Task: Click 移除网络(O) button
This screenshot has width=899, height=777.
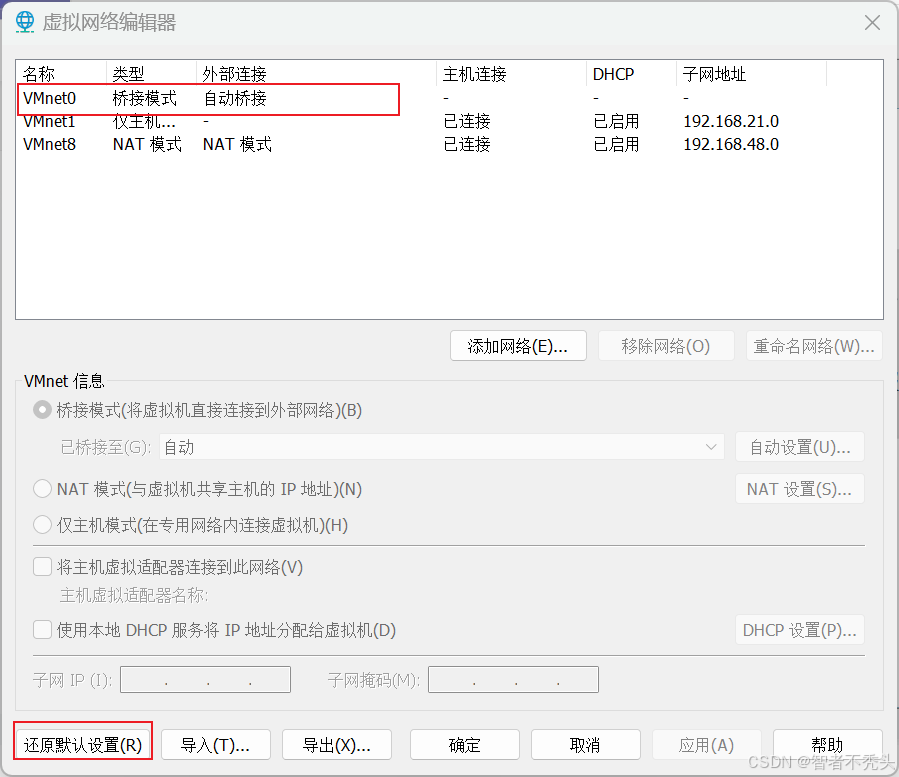Action: pos(666,346)
